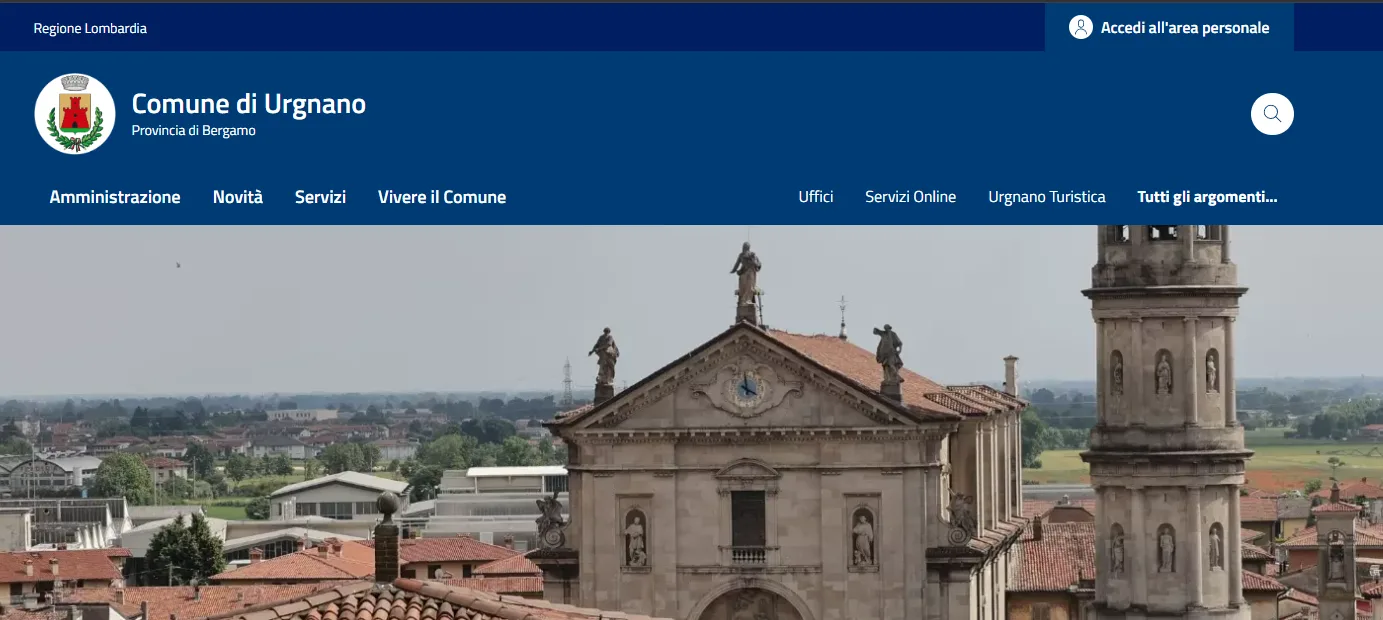Open Accedi all'area personale login
This screenshot has width=1383, height=620.
point(1169,28)
